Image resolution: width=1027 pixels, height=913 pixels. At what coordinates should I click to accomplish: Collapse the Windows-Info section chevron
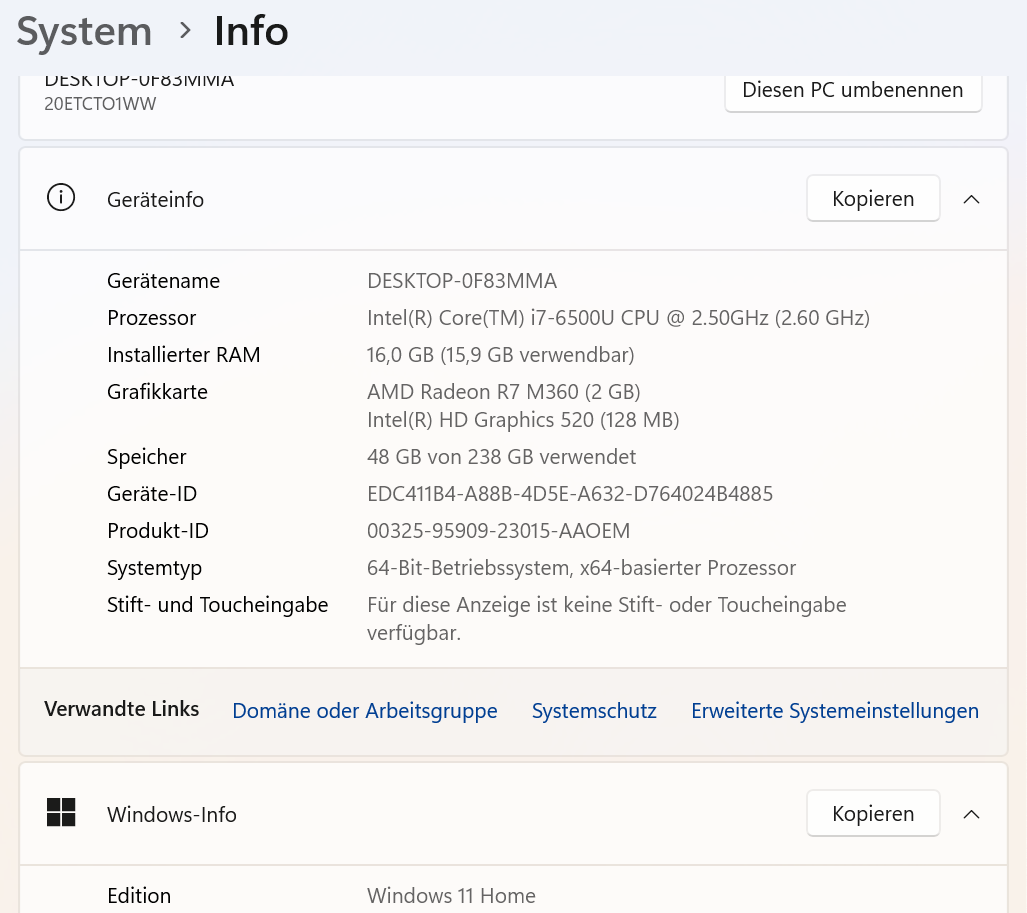(971, 814)
